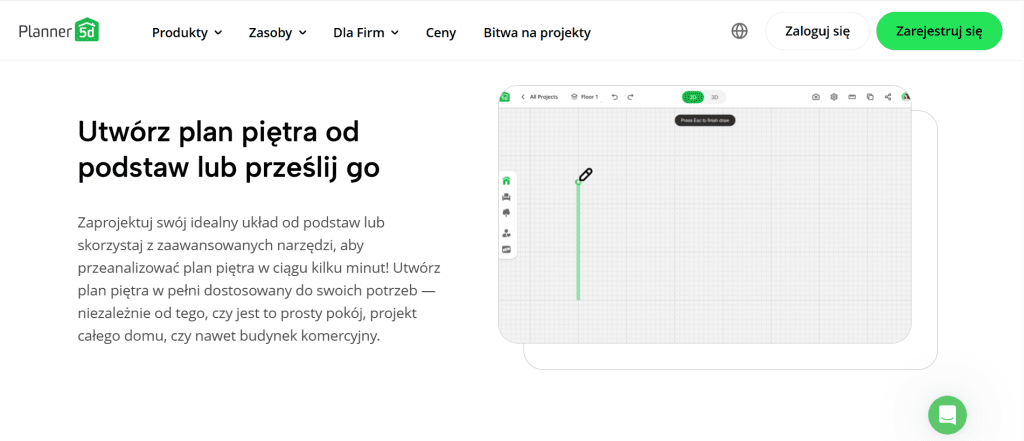Expand the Produkty dropdown menu
This screenshot has width=1024, height=441.
click(187, 32)
